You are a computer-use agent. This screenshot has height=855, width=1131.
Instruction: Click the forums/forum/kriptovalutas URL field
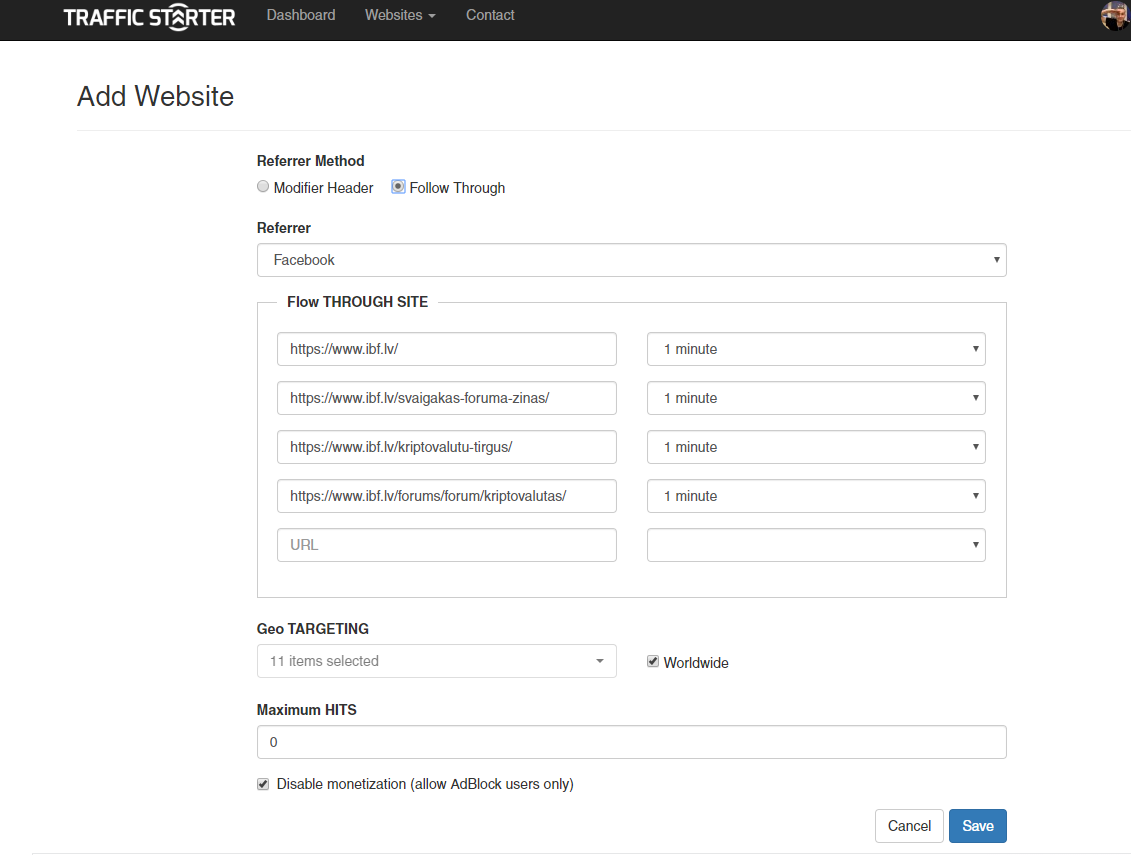(446, 496)
